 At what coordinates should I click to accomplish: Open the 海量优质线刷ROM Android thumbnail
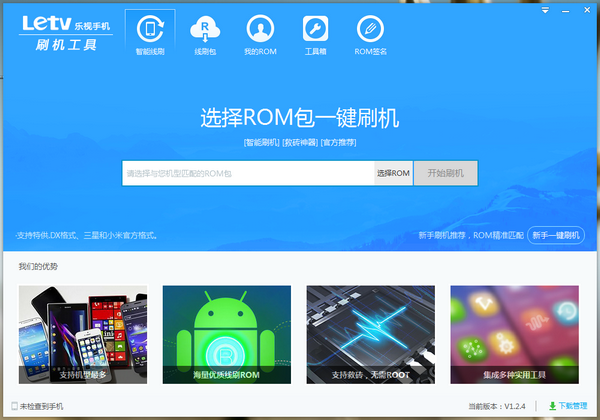227,335
